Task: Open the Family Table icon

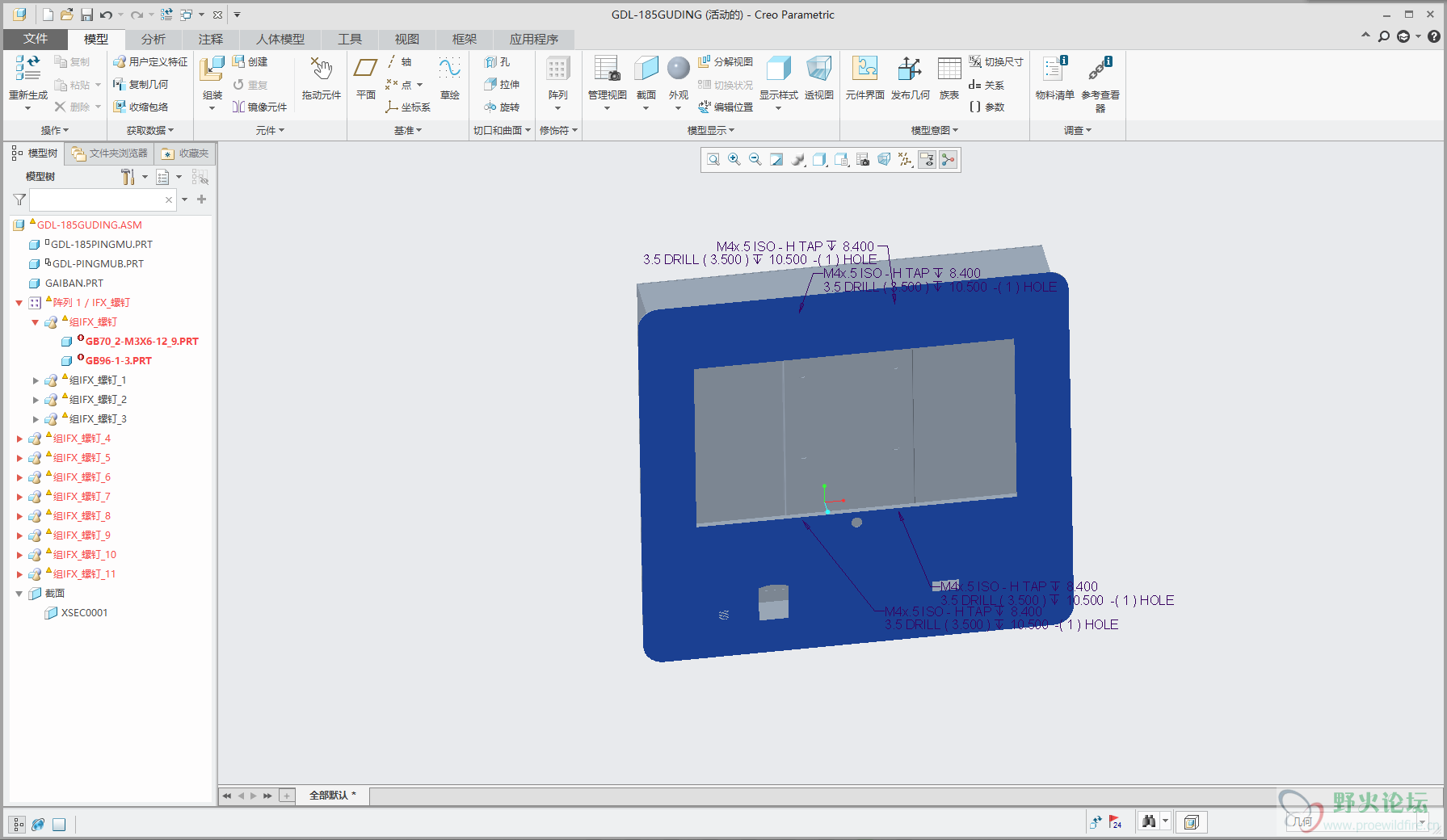Action: [x=949, y=69]
